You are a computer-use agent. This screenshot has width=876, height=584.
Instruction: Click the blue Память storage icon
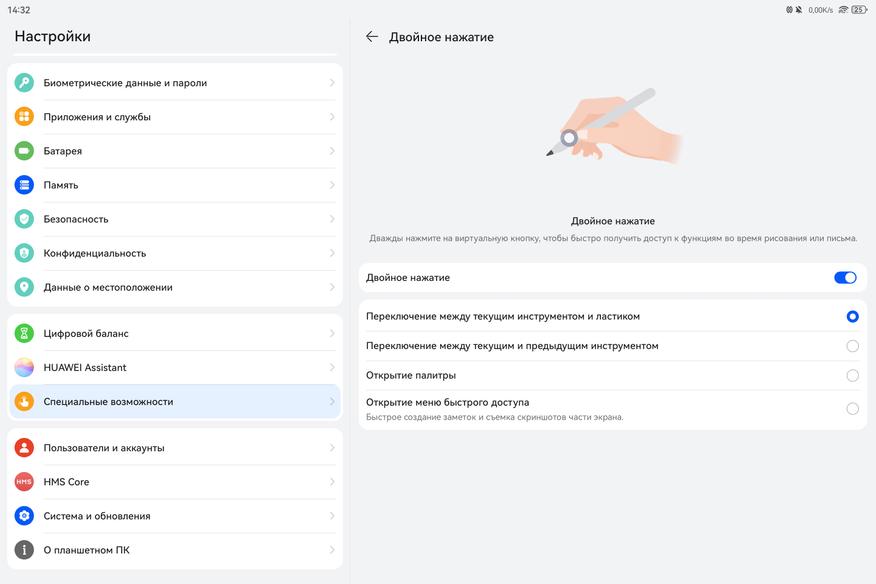24,185
